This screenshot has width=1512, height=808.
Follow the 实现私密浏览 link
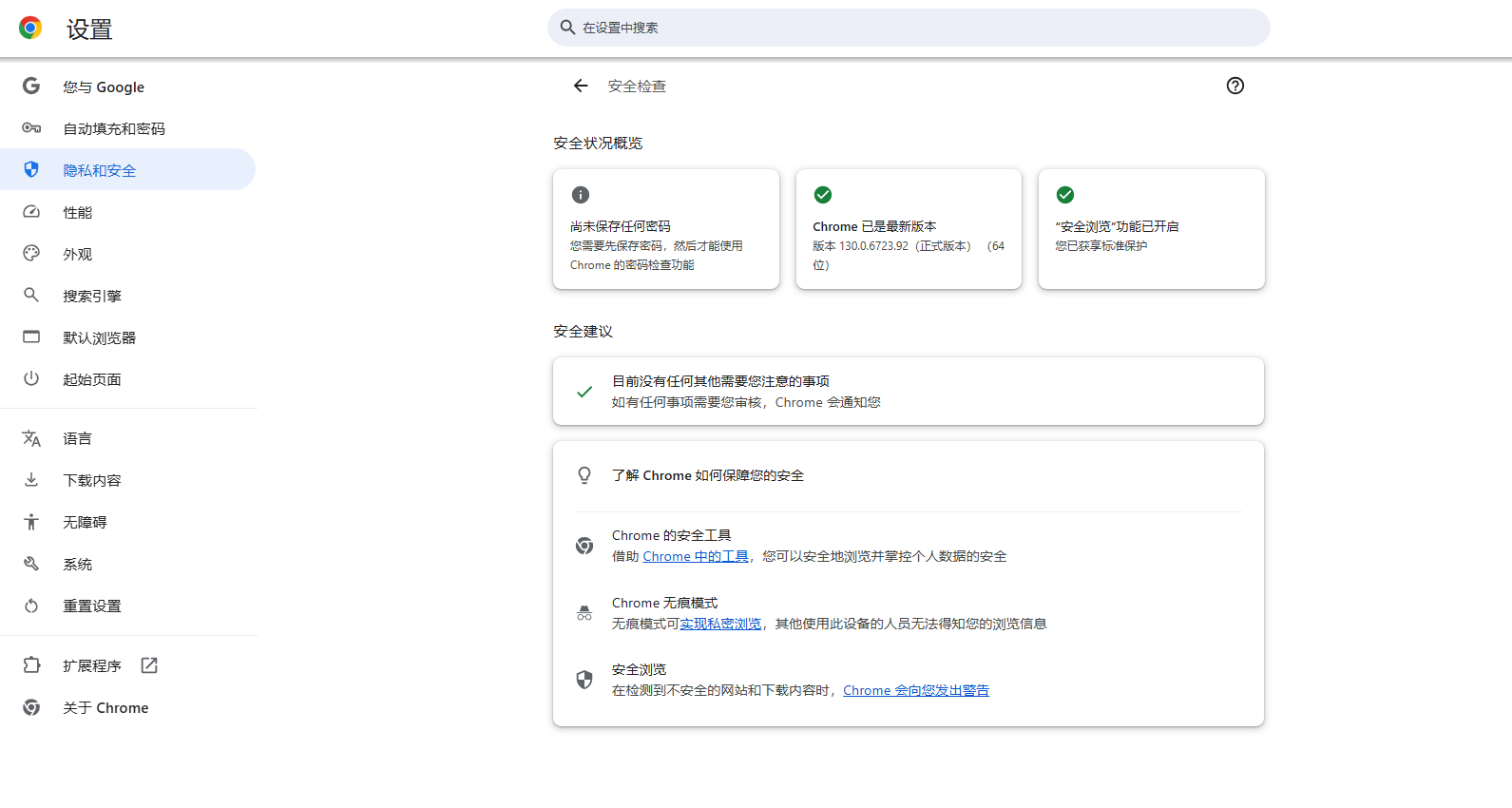tap(720, 624)
